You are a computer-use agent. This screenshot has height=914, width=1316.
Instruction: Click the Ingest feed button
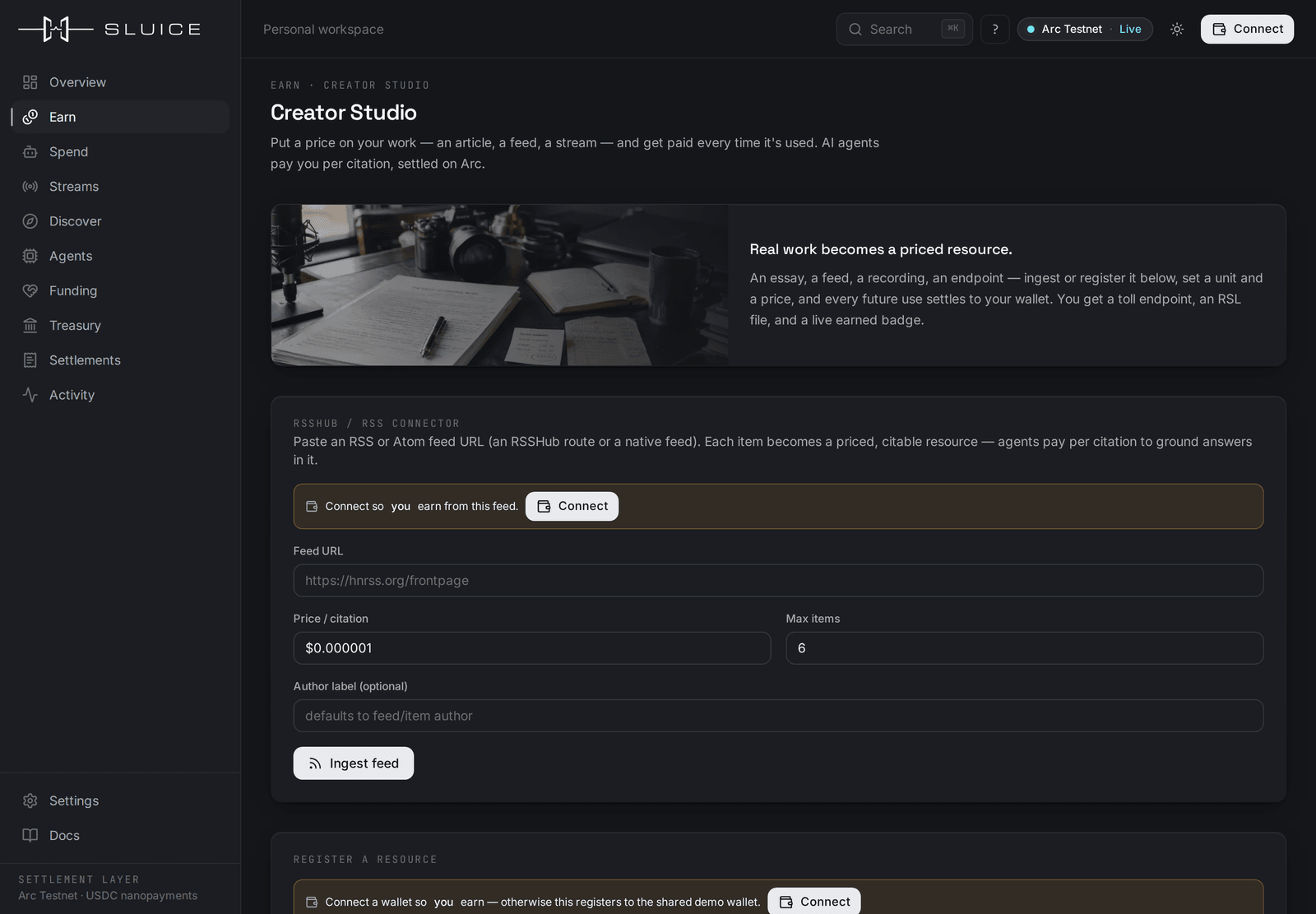(x=354, y=763)
